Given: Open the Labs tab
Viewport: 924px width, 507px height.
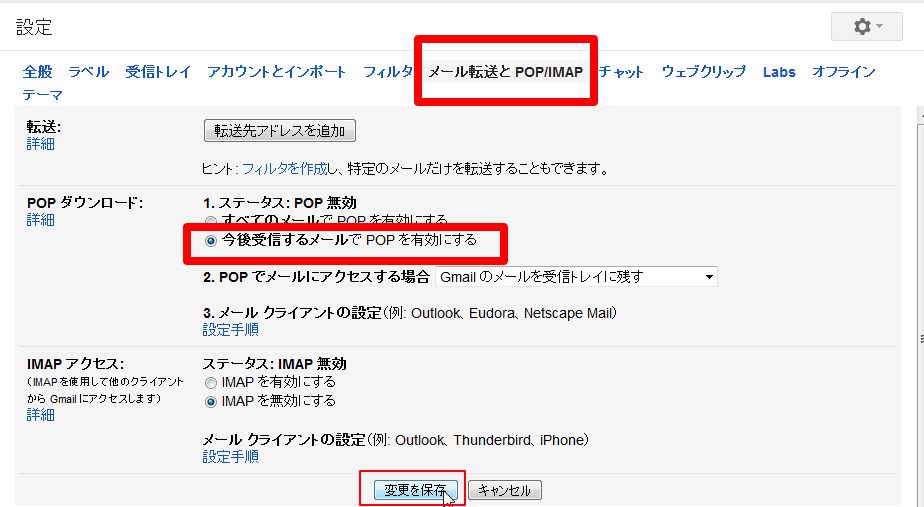Looking at the screenshot, I should click(x=779, y=72).
